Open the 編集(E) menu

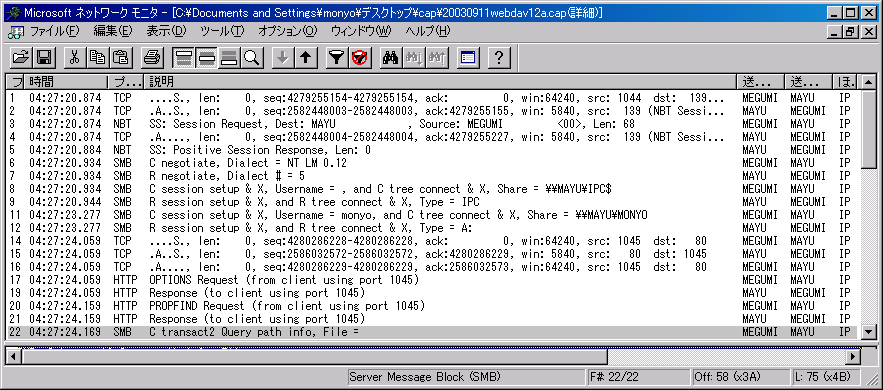tap(113, 32)
